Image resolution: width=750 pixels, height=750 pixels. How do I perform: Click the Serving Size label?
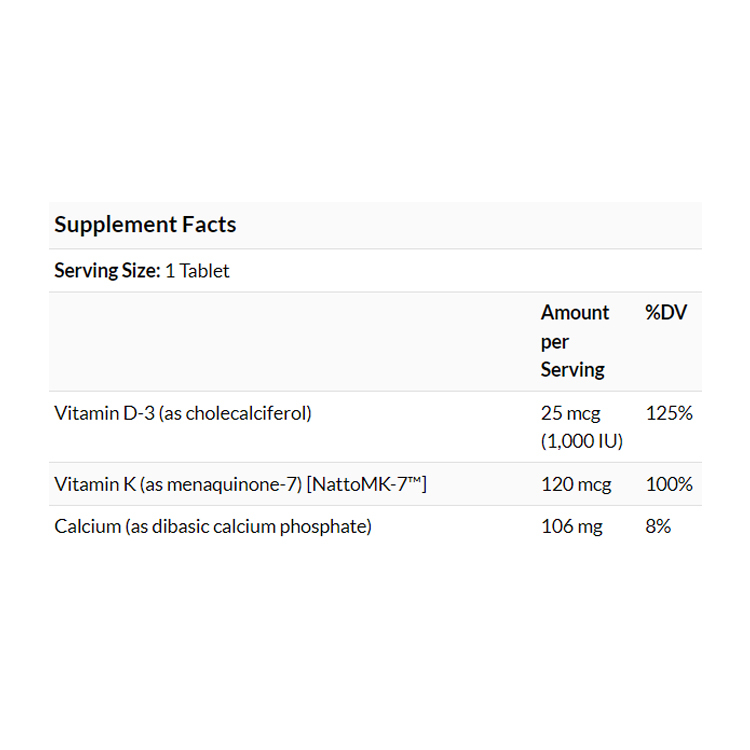106,271
